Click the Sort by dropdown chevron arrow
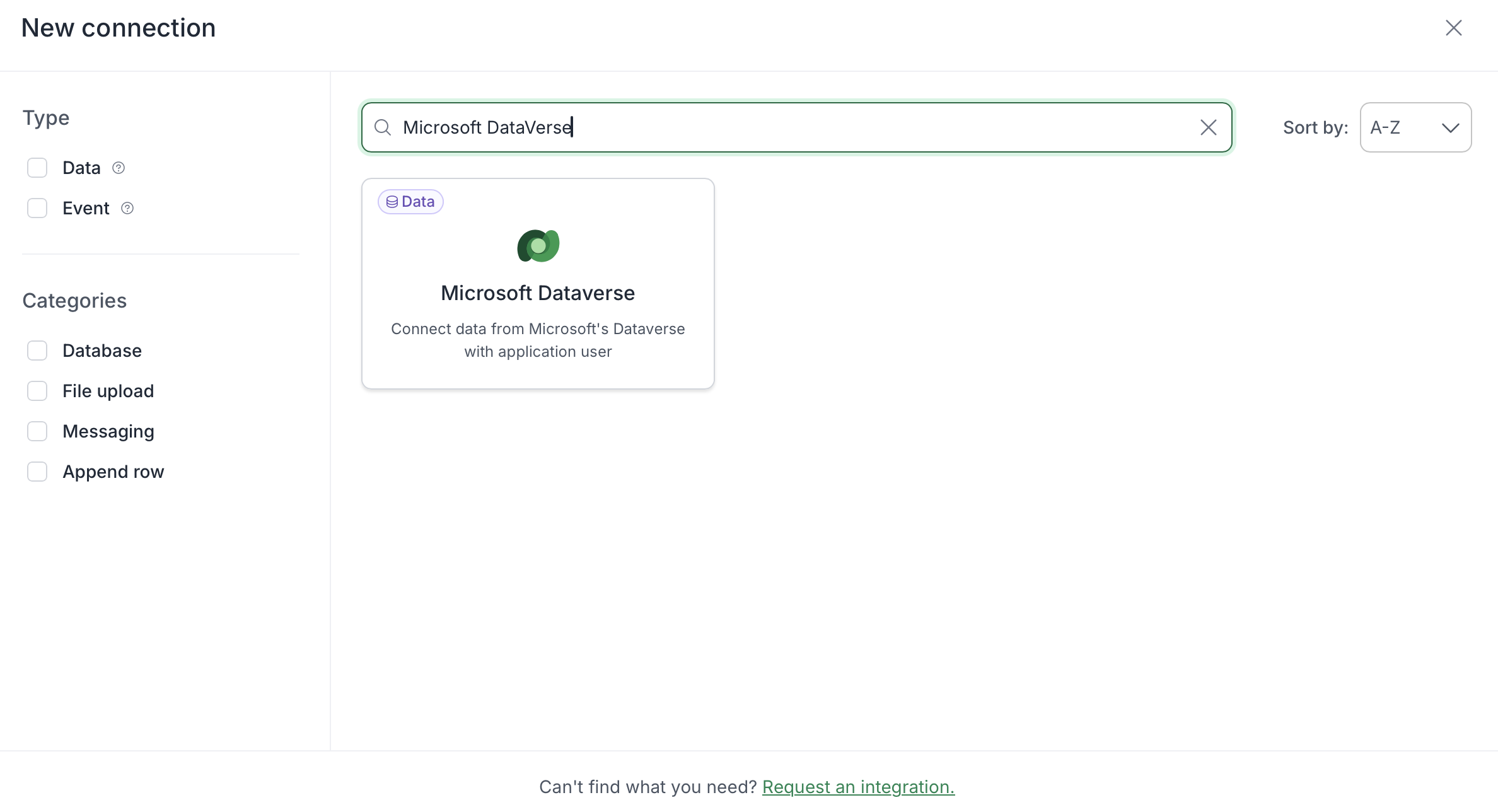The height and width of the screenshot is (812, 1498). click(1451, 128)
